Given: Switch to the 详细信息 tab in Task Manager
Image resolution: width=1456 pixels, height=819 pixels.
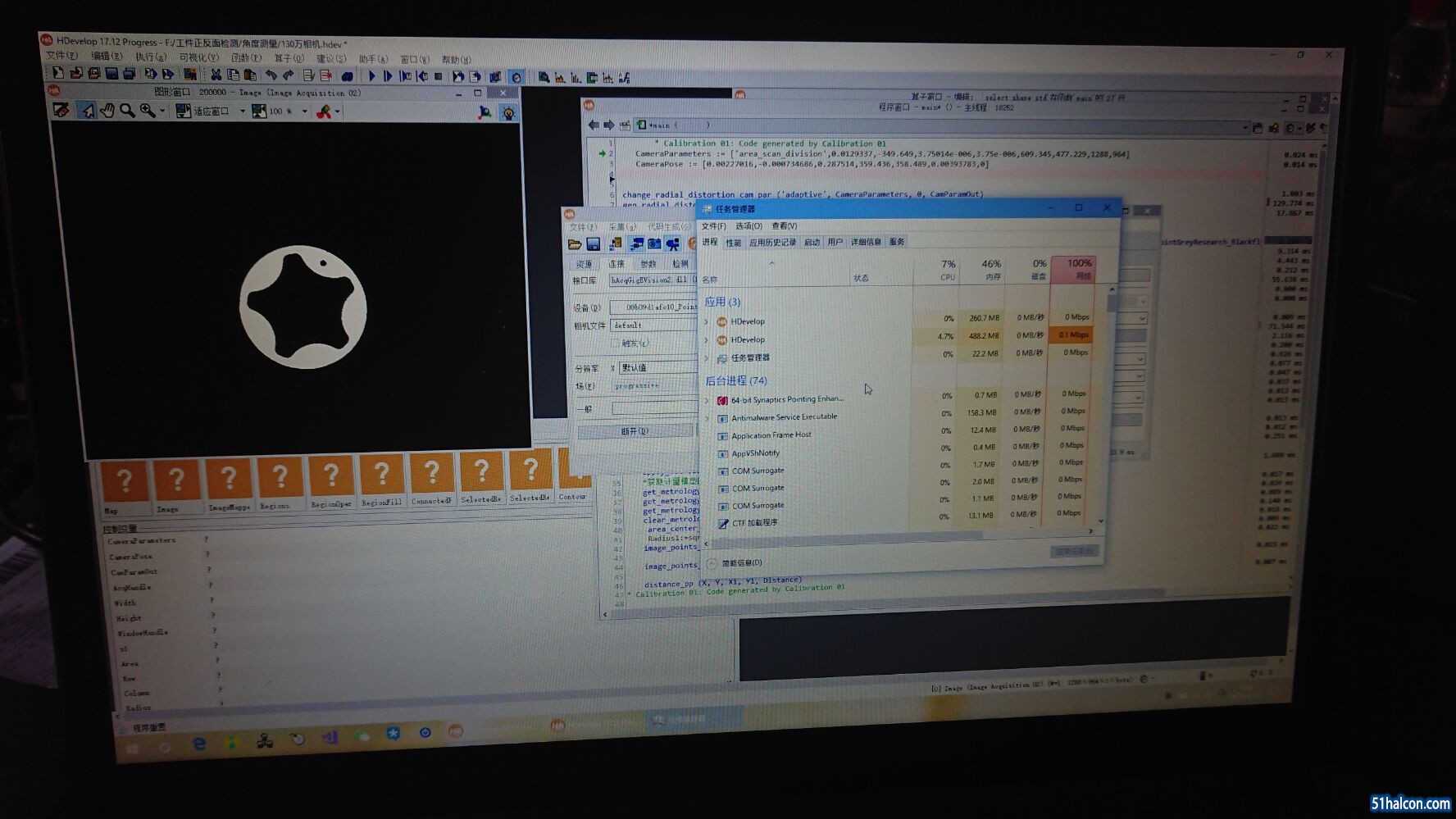Looking at the screenshot, I should pyautogui.click(x=866, y=242).
